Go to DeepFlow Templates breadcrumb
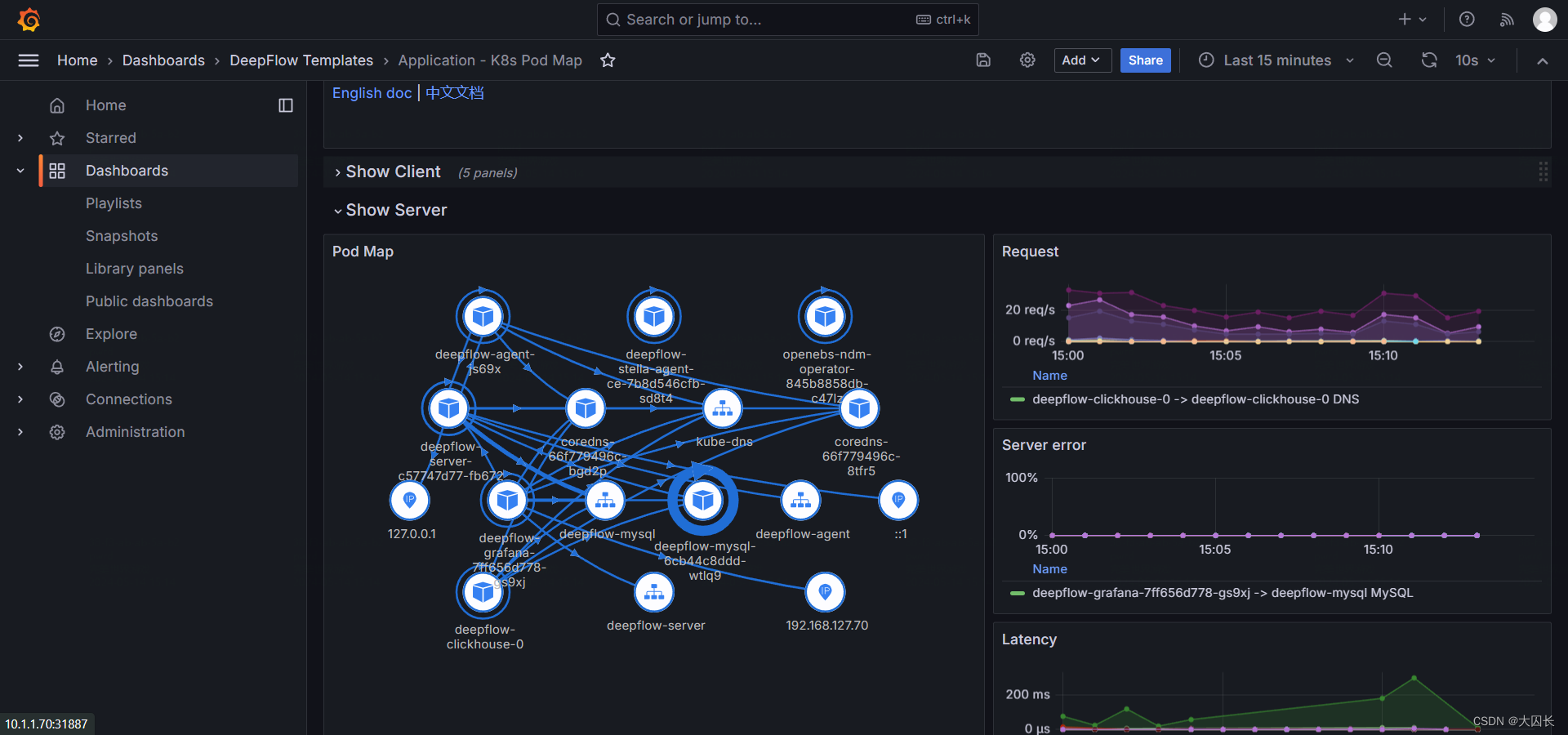This screenshot has height=735, width=1568. pyautogui.click(x=301, y=60)
